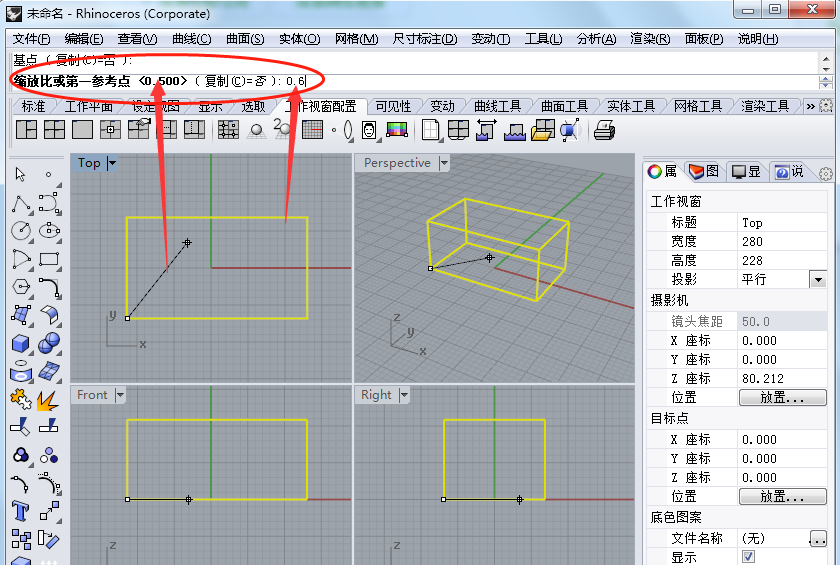Open the help 说 panel tab
The height and width of the screenshot is (565, 840).
point(789,171)
